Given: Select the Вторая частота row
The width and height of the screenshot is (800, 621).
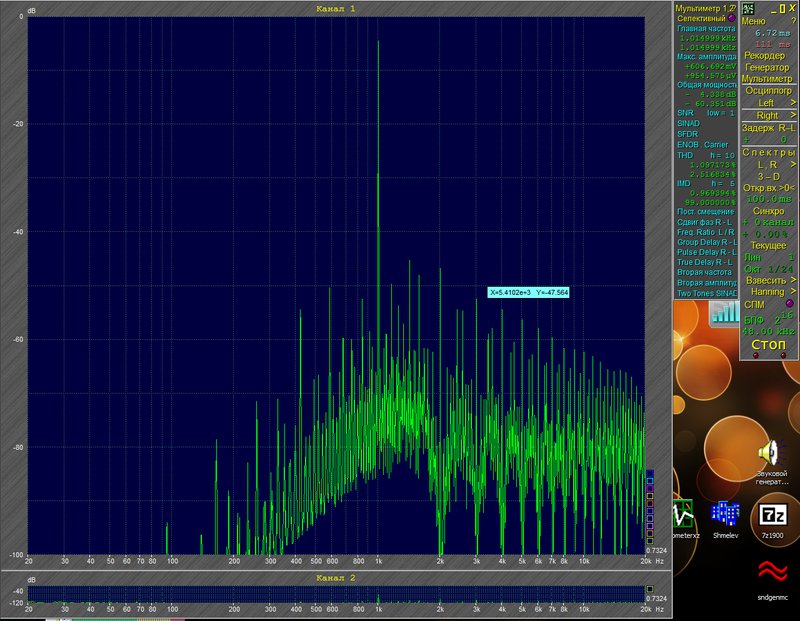Looking at the screenshot, I should tap(706, 272).
